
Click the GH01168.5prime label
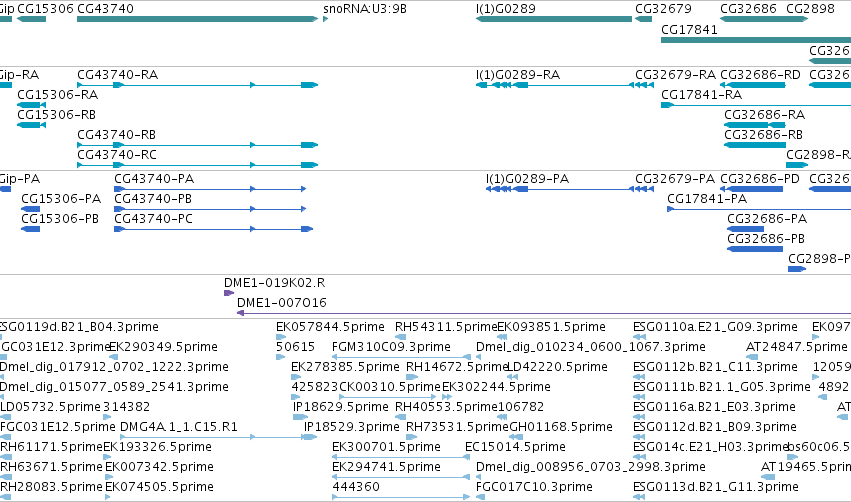(x=561, y=427)
